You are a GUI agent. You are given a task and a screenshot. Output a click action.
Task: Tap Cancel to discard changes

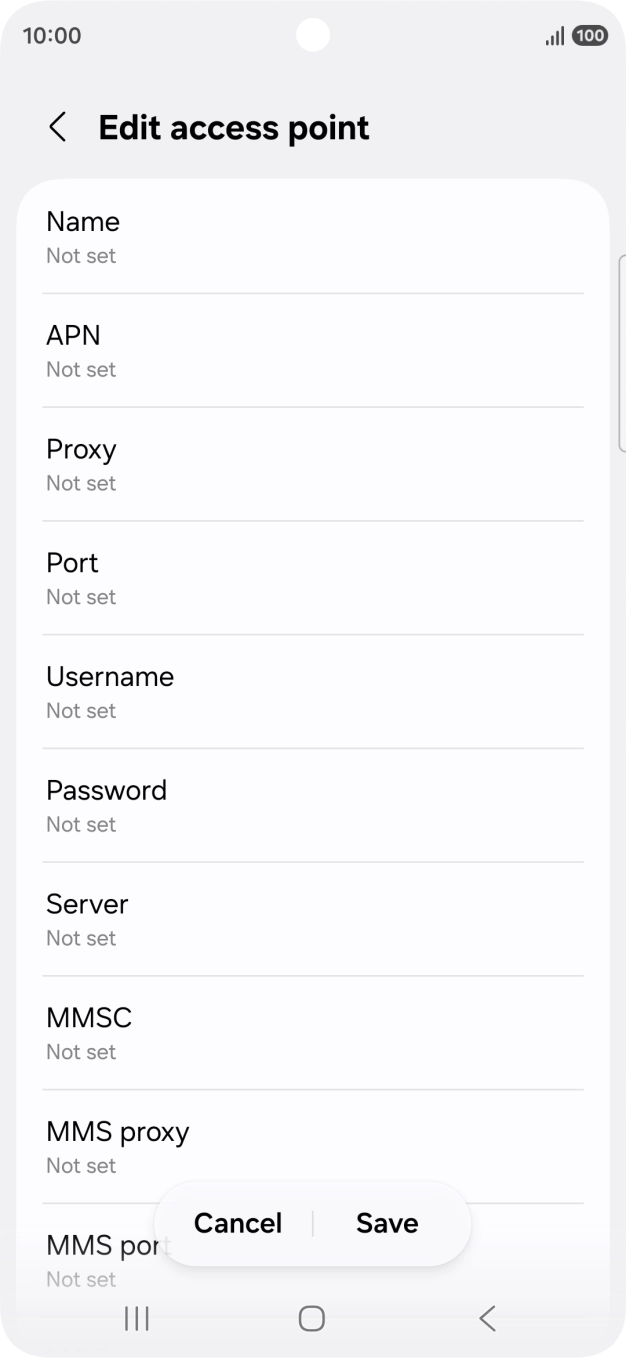pyautogui.click(x=238, y=1223)
